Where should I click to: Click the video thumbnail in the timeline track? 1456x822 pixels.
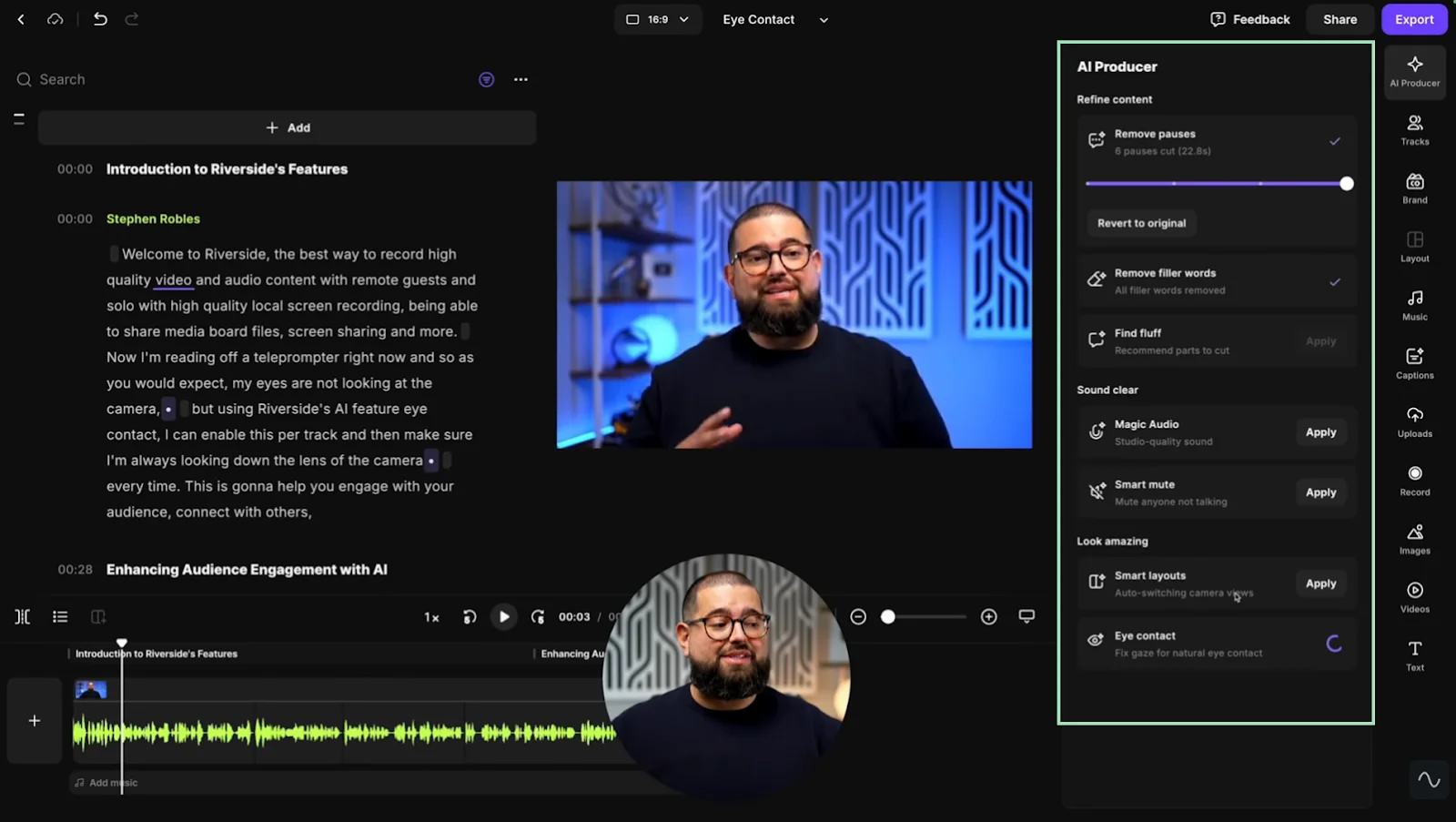90,689
